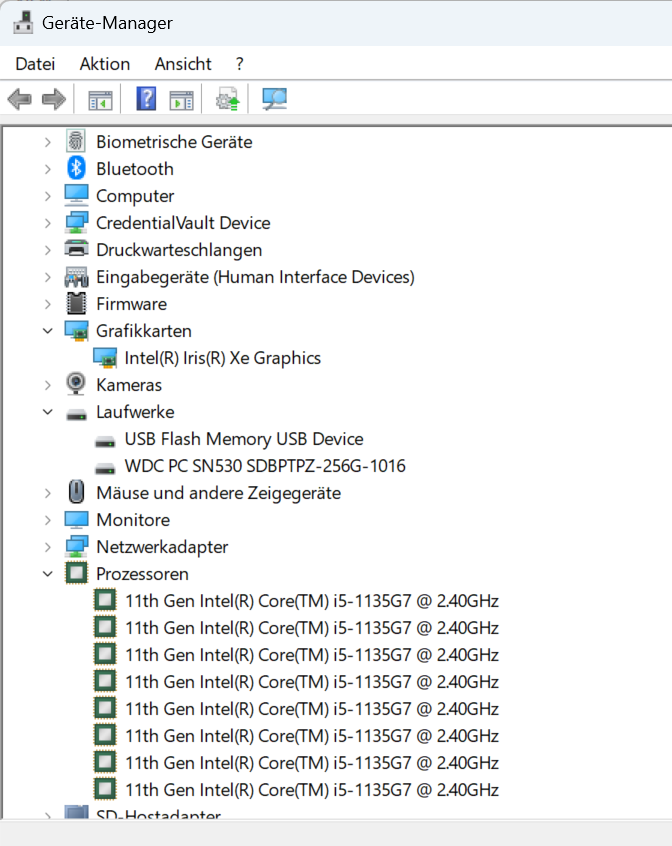Select the Computer category label
The image size is (672, 846).
click(135, 196)
